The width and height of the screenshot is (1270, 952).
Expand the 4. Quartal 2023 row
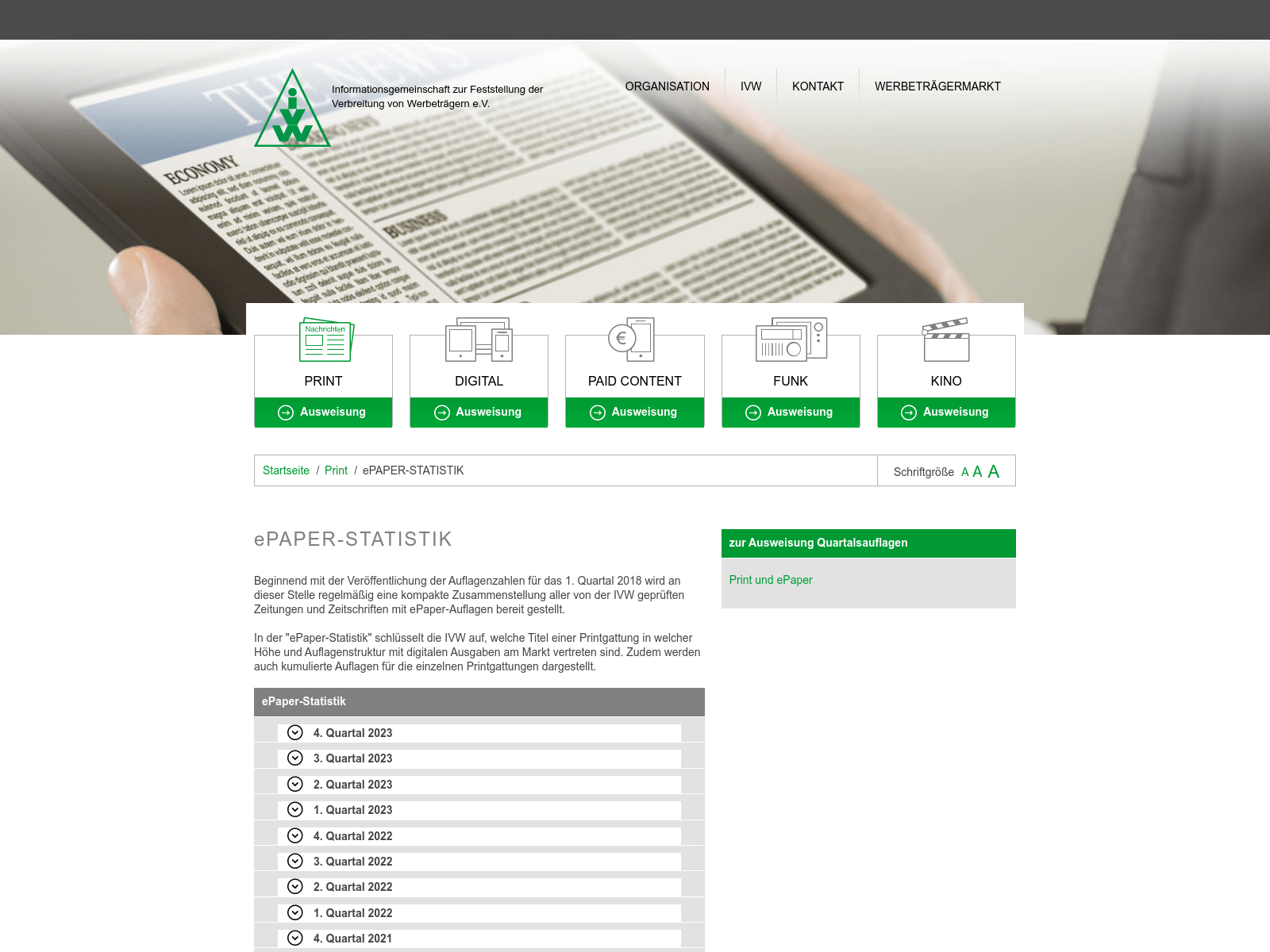click(x=479, y=733)
